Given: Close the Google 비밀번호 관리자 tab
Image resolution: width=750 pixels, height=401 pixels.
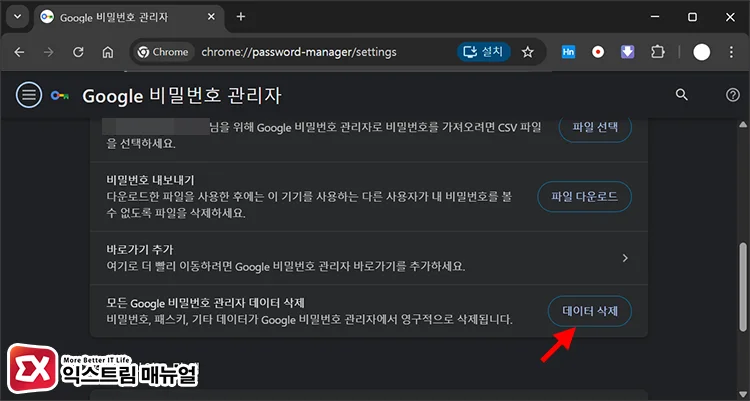Looking at the screenshot, I should 211,17.
